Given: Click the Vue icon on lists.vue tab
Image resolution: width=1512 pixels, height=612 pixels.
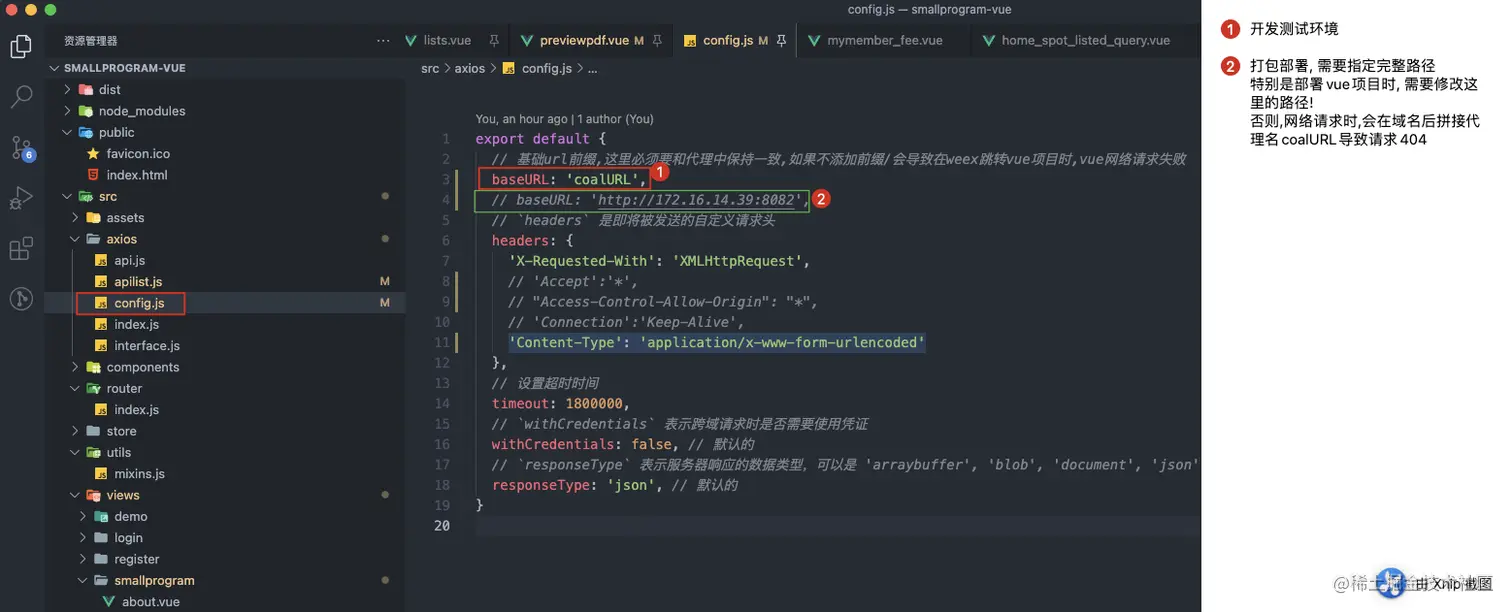Looking at the screenshot, I should 411,41.
